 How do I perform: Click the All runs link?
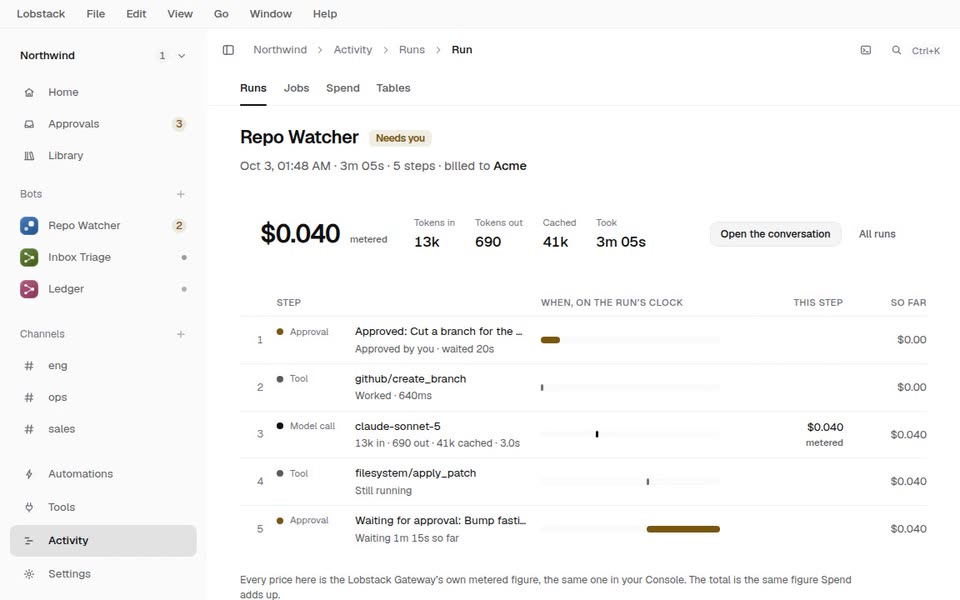(877, 234)
